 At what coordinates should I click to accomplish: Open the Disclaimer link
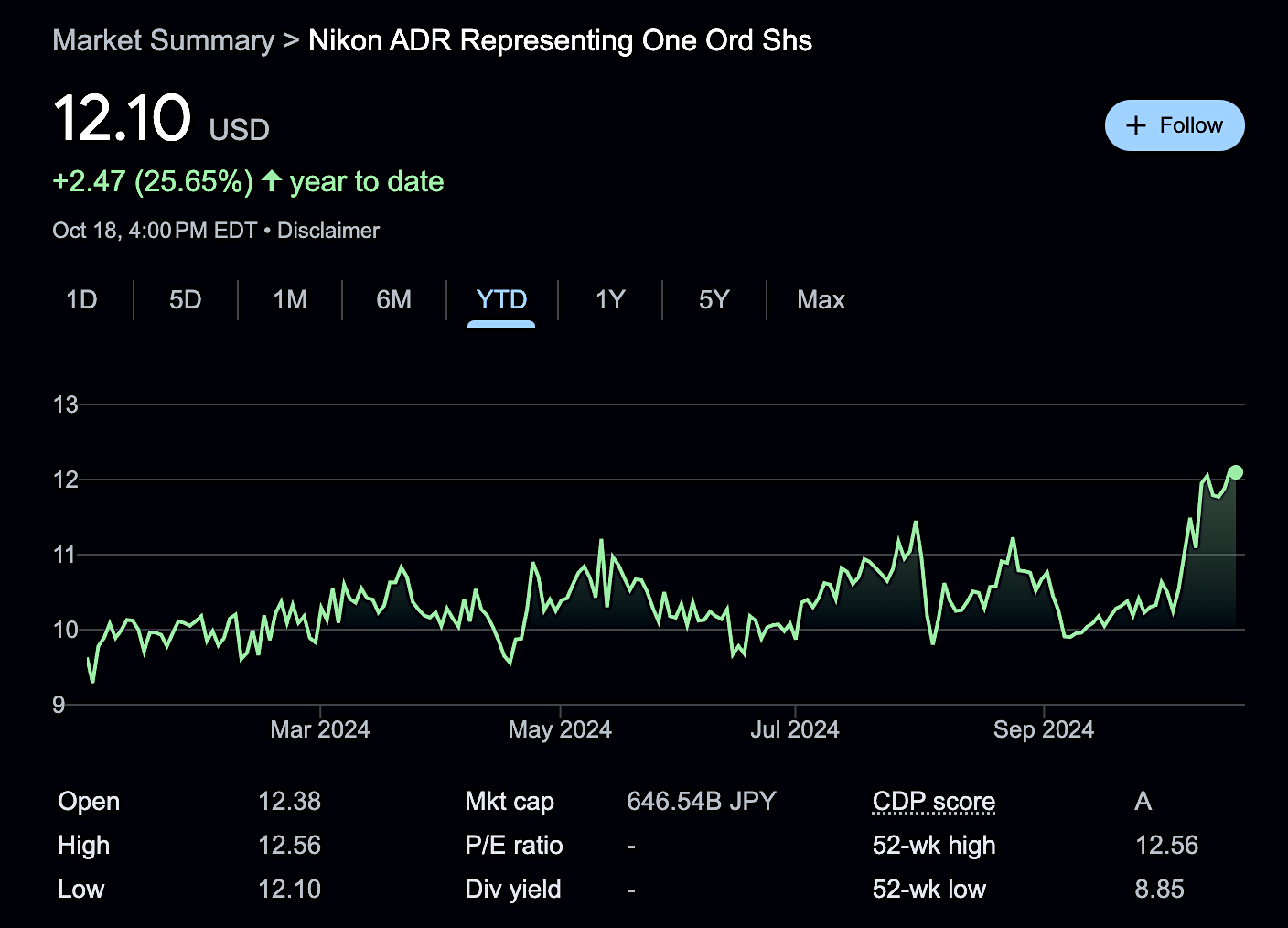click(327, 231)
